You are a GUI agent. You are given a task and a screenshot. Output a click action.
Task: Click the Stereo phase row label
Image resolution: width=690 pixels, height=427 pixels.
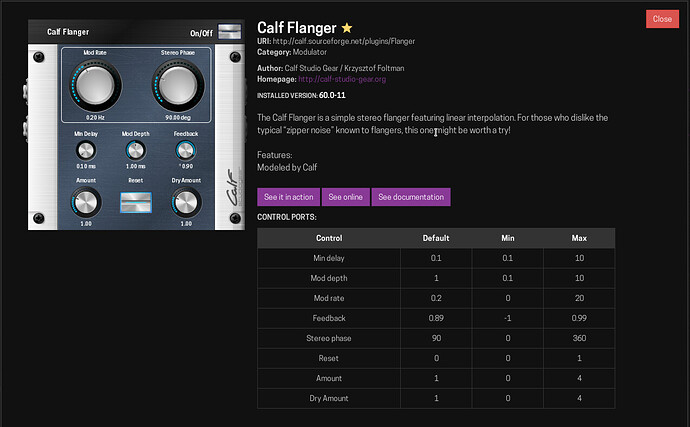pos(329,338)
